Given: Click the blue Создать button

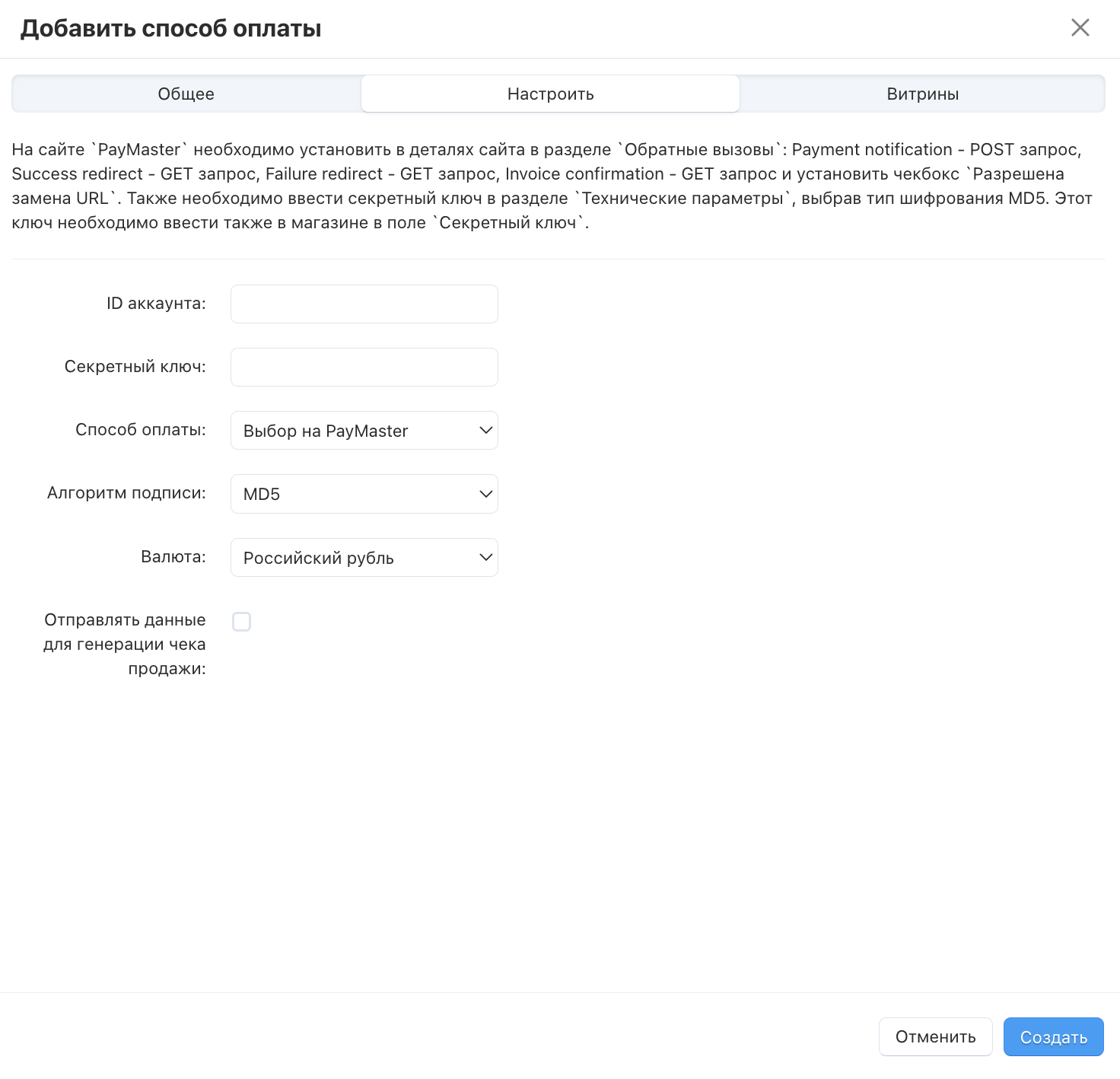Looking at the screenshot, I should (x=1053, y=1037).
